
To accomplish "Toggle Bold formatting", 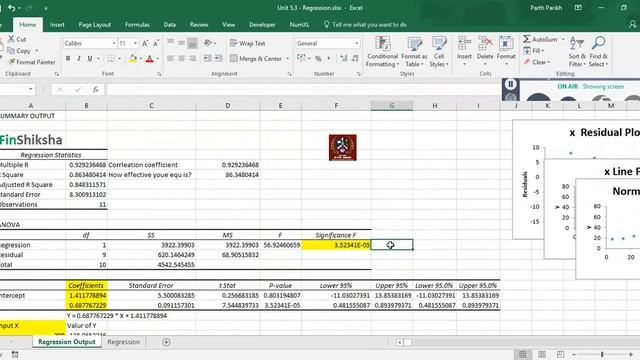I will tap(68, 59).
